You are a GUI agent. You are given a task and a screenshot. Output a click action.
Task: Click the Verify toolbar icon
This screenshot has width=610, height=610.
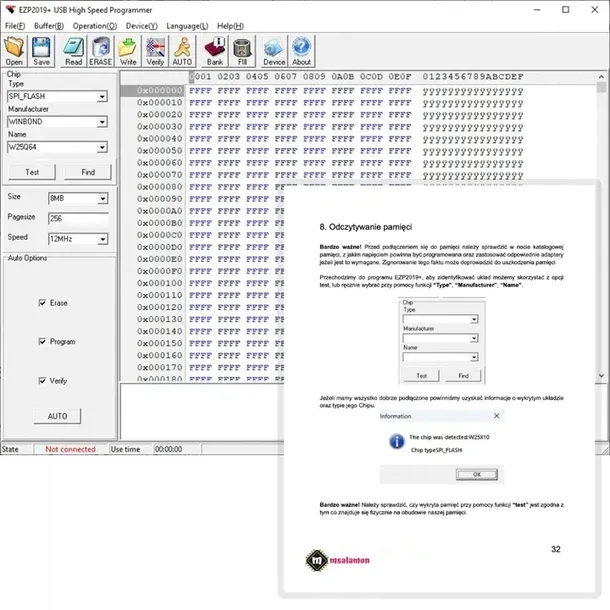pyautogui.click(x=155, y=50)
